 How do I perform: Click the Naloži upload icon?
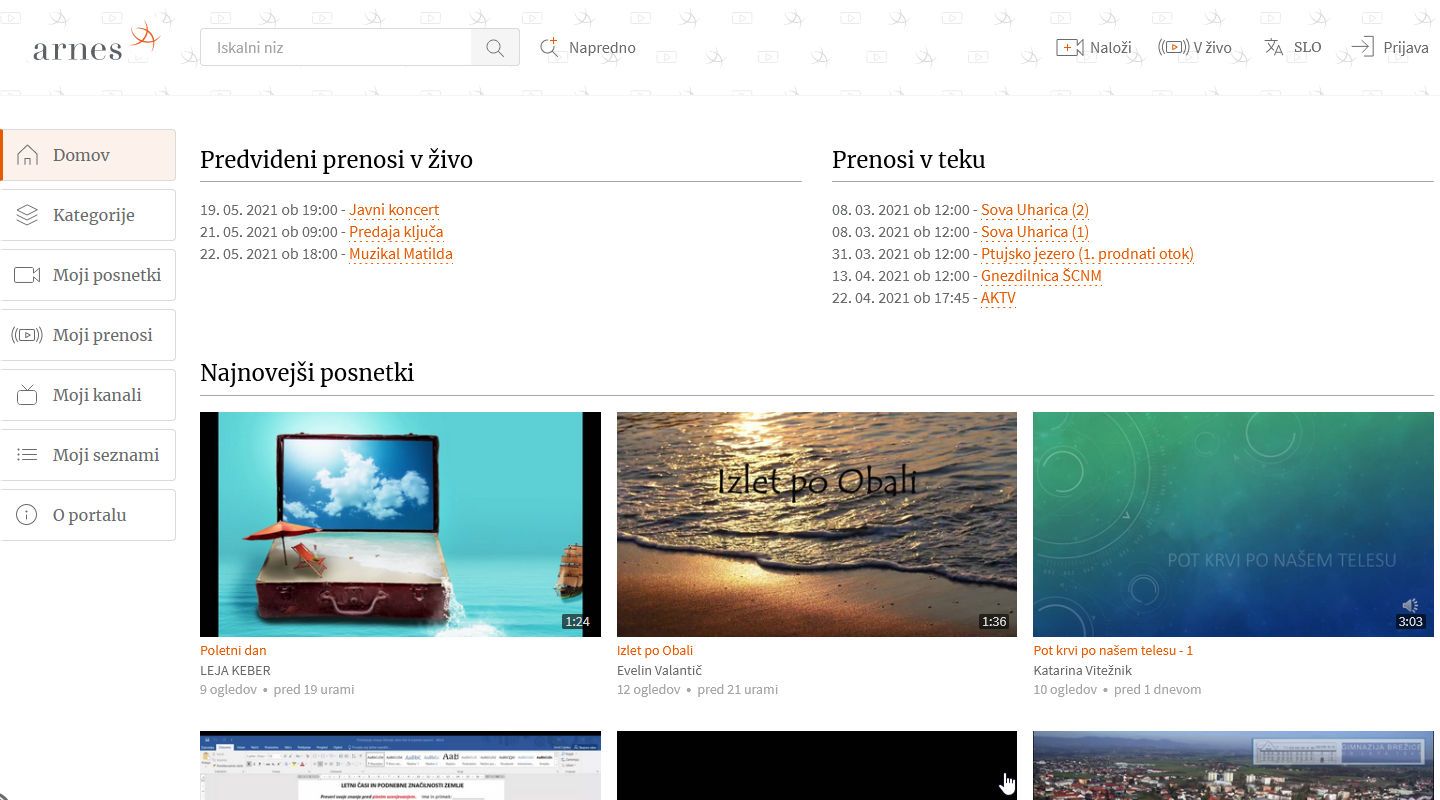click(x=1070, y=46)
